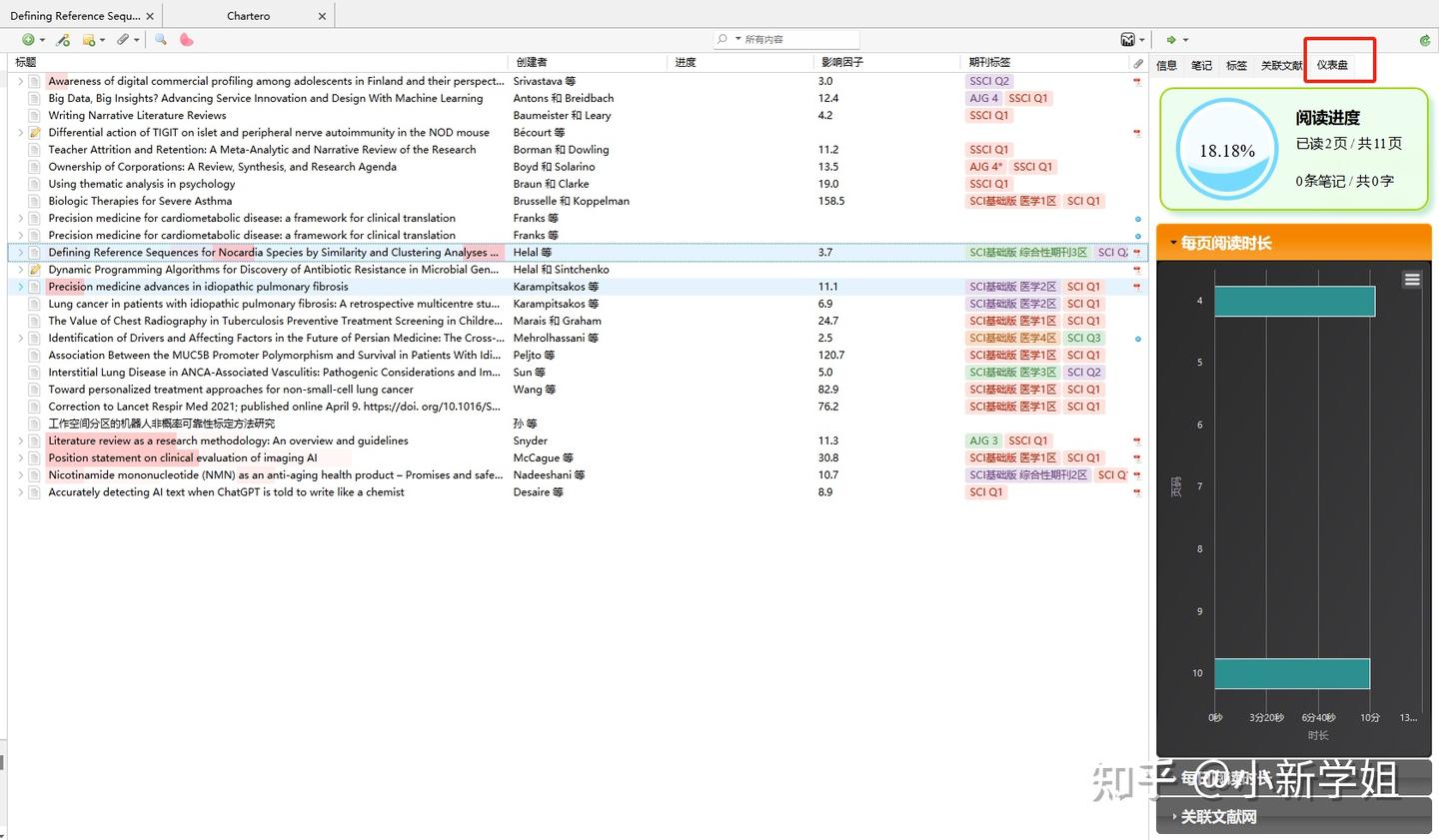Click the document icon beside Biologic Therapies for Severe Asthma
Viewport: 1439px width, 840px height.
click(35, 201)
